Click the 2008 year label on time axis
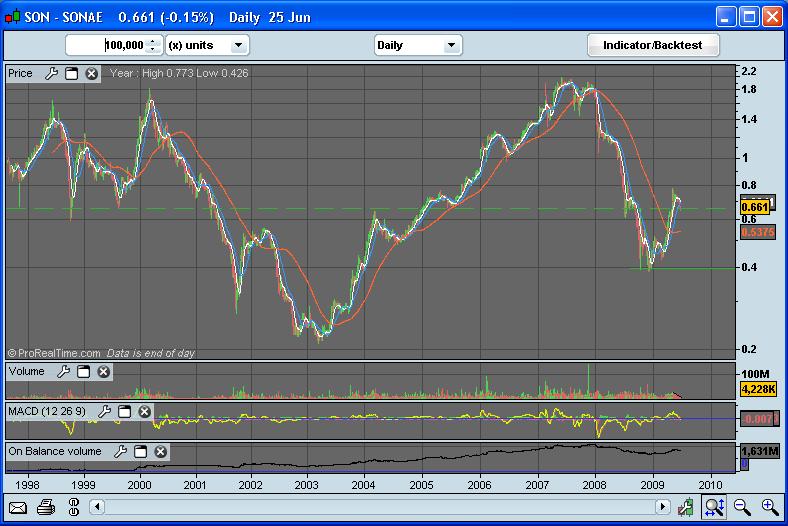Viewport: 788px width, 526px height. 594,485
